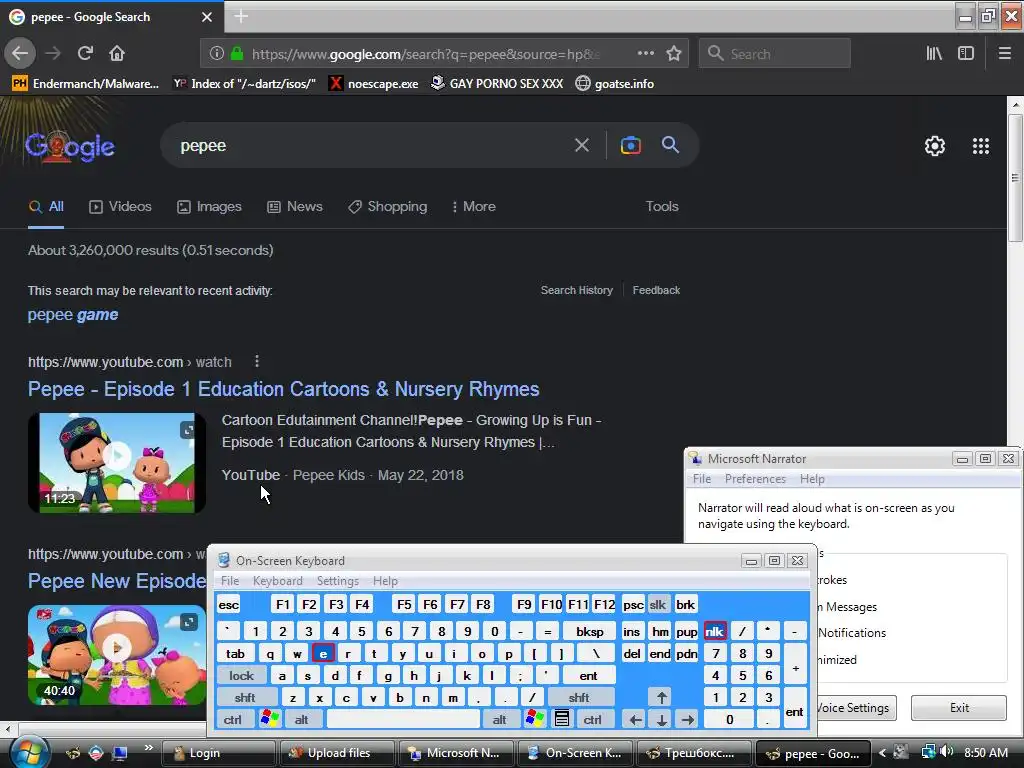Toggle the ins key on On-Screen Keyboard
1024x768 pixels.
coord(632,632)
